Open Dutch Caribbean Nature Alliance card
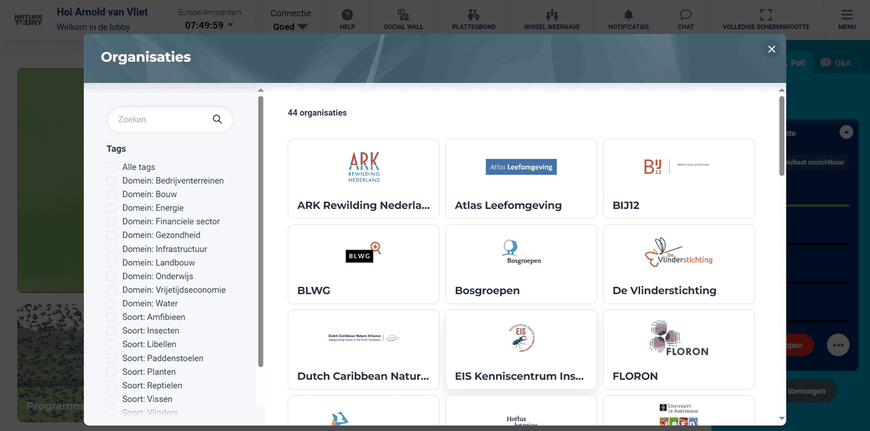This screenshot has width=870, height=431. click(x=363, y=349)
